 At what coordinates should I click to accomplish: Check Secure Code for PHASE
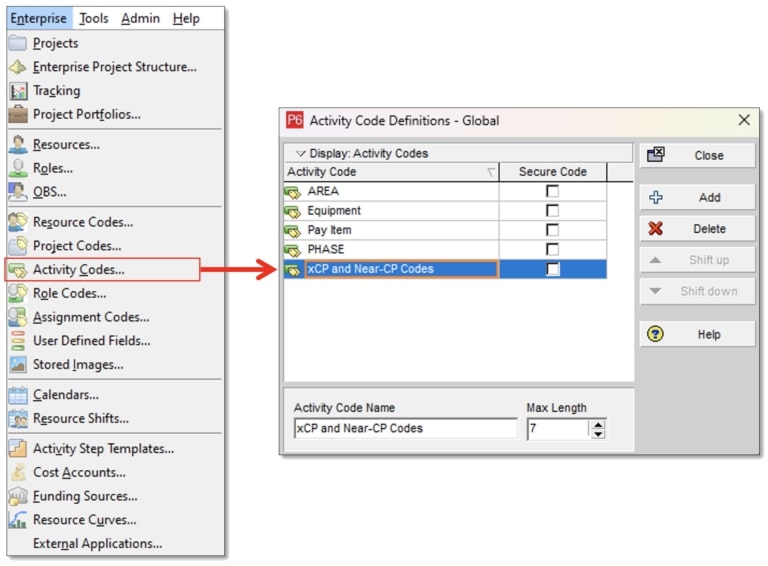[x=552, y=249]
